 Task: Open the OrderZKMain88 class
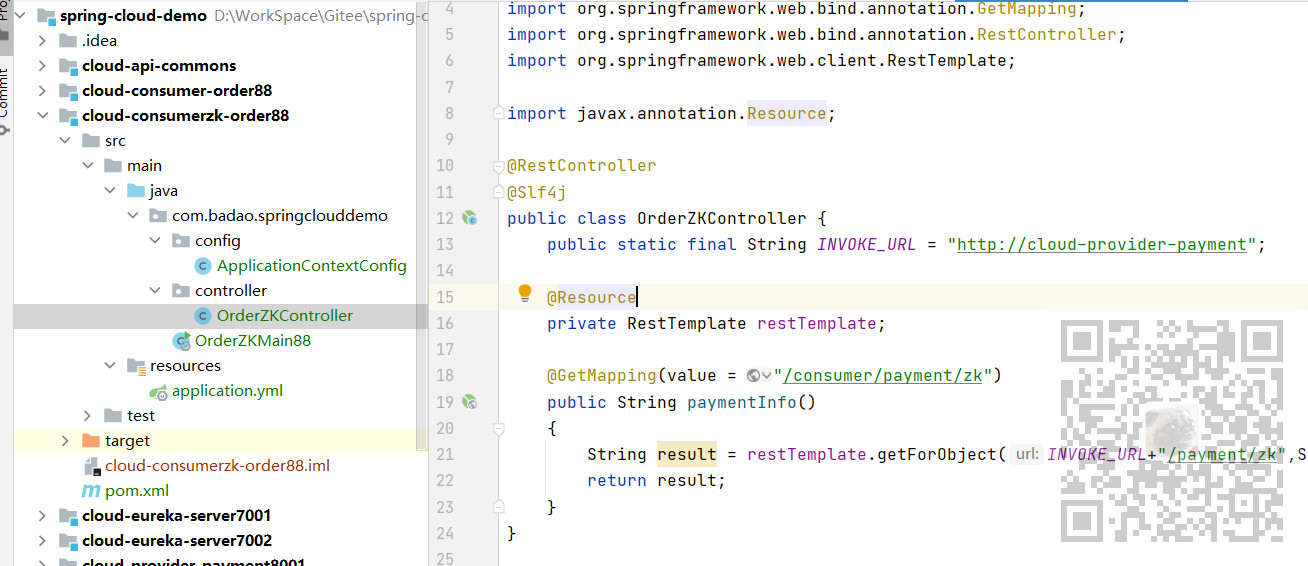coord(253,341)
